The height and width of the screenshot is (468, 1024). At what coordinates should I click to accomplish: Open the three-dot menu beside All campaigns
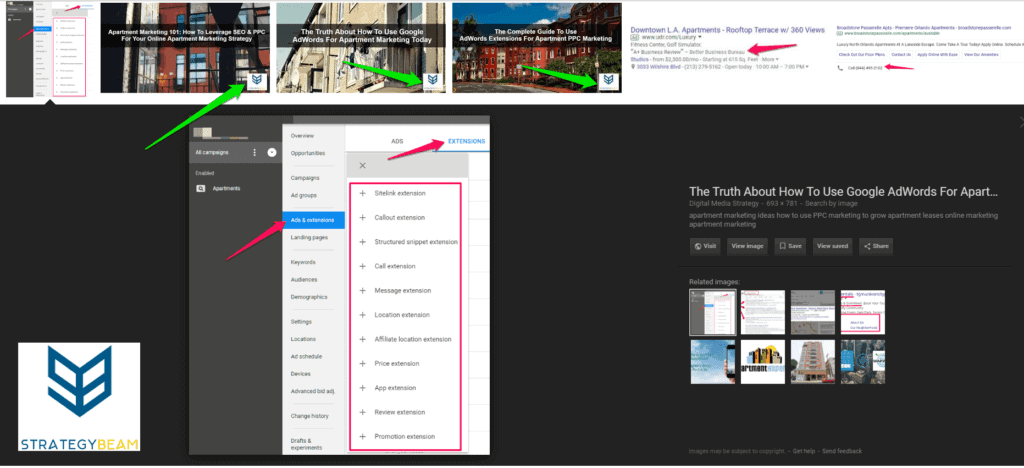(x=254, y=152)
